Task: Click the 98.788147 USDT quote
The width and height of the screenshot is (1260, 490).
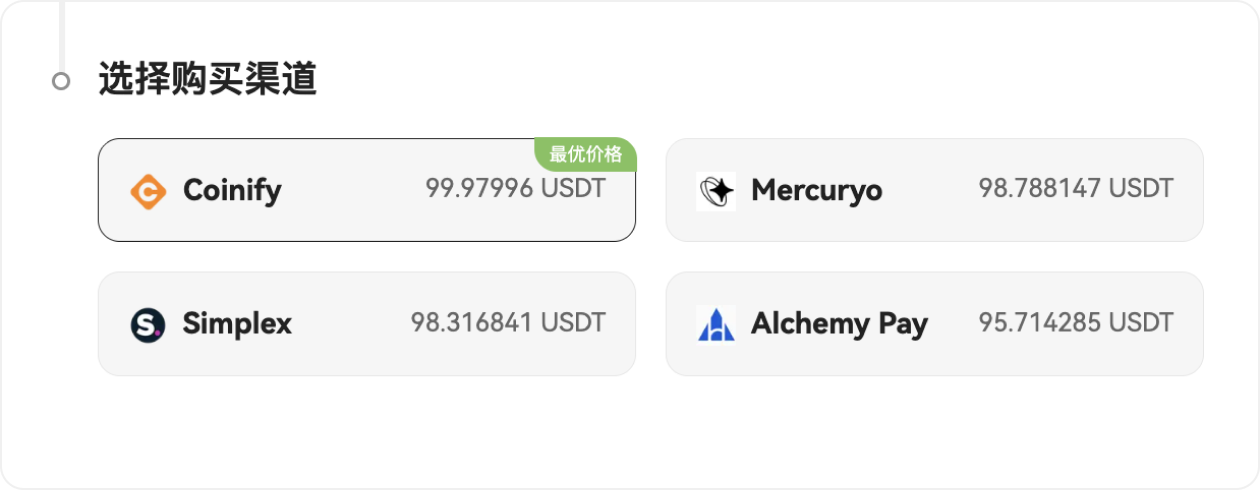Action: pos(1076,188)
